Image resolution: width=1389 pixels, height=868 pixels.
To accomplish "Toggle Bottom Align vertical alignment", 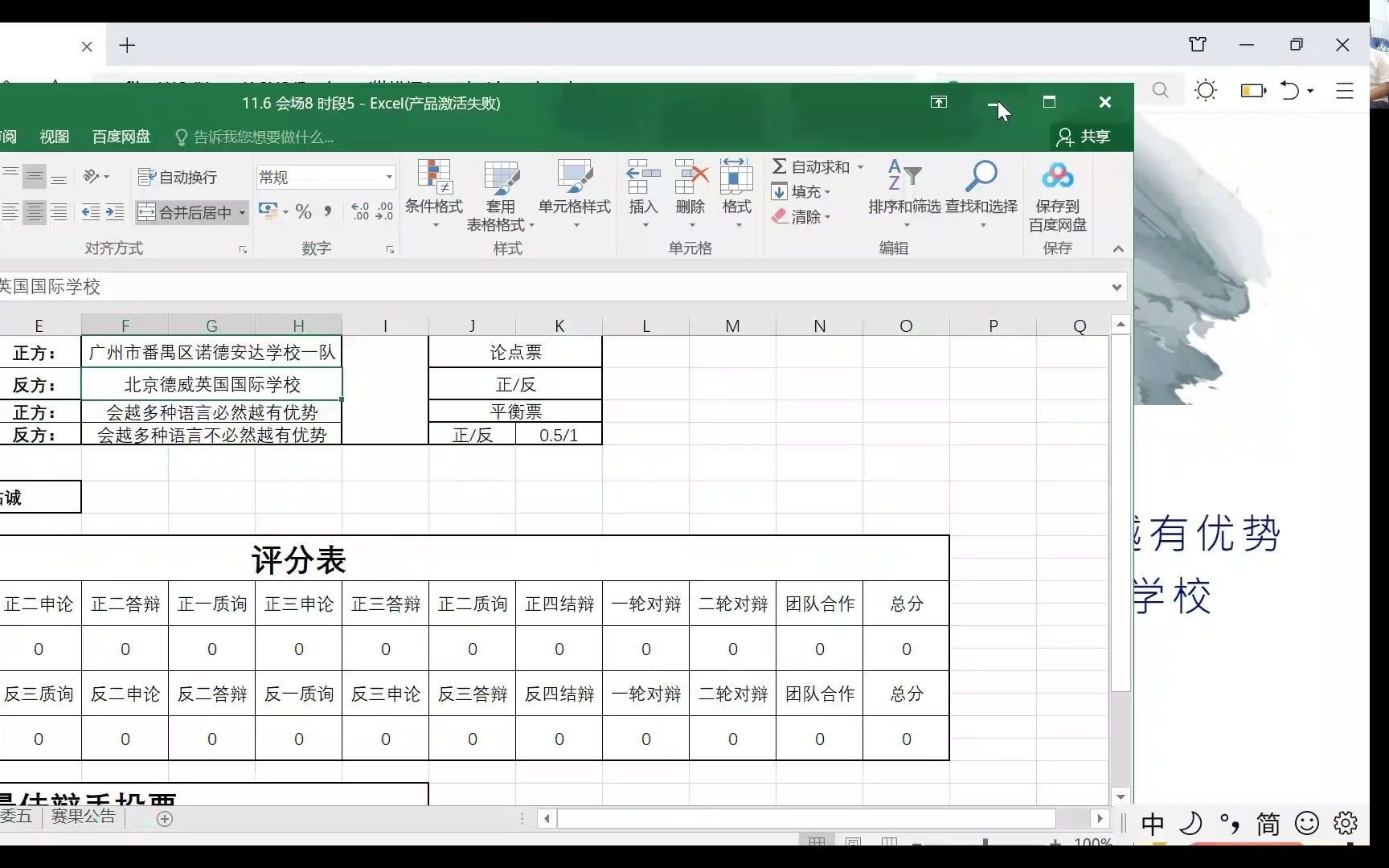I will point(59,177).
